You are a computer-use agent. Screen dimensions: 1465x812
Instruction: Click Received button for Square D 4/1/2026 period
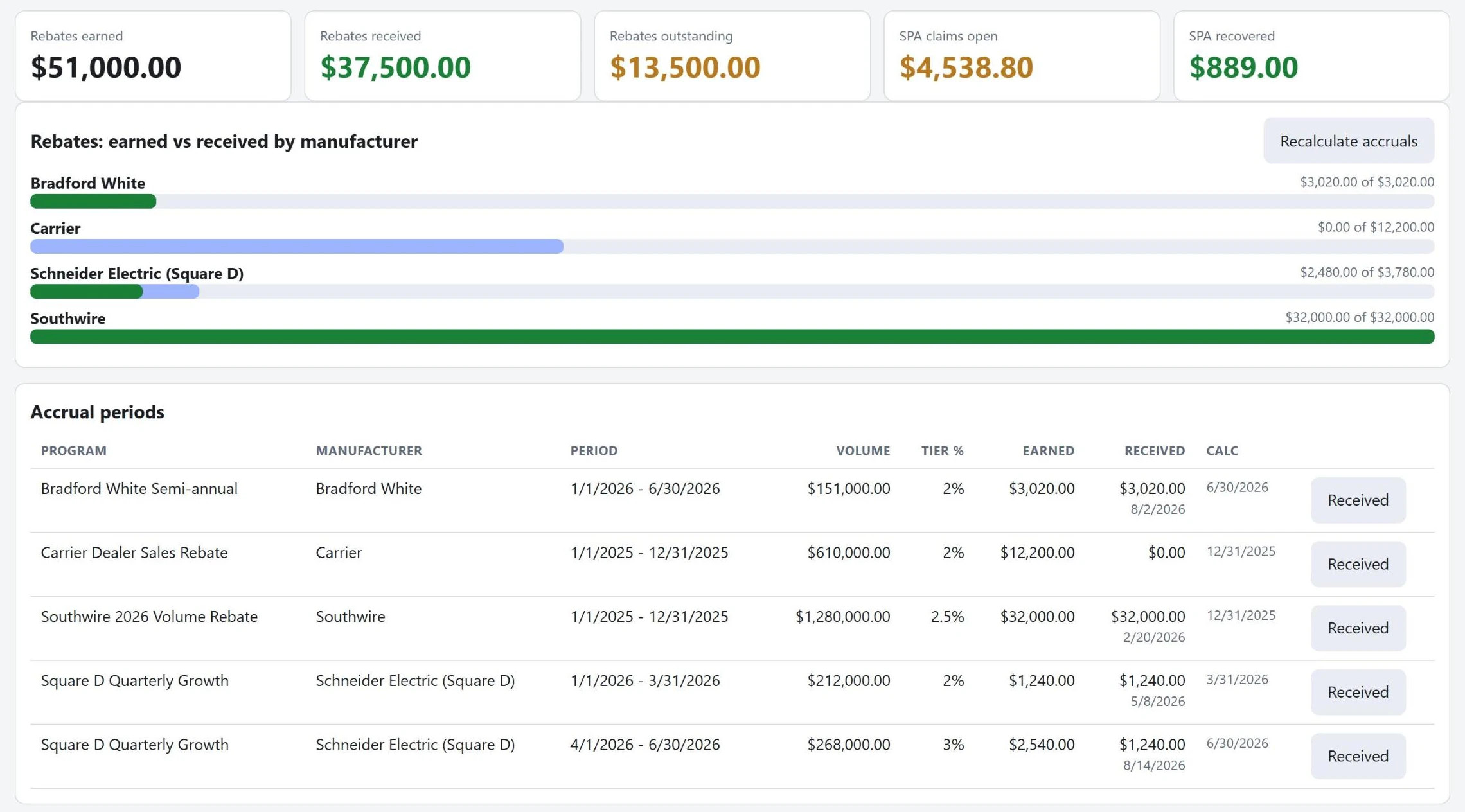(x=1358, y=756)
